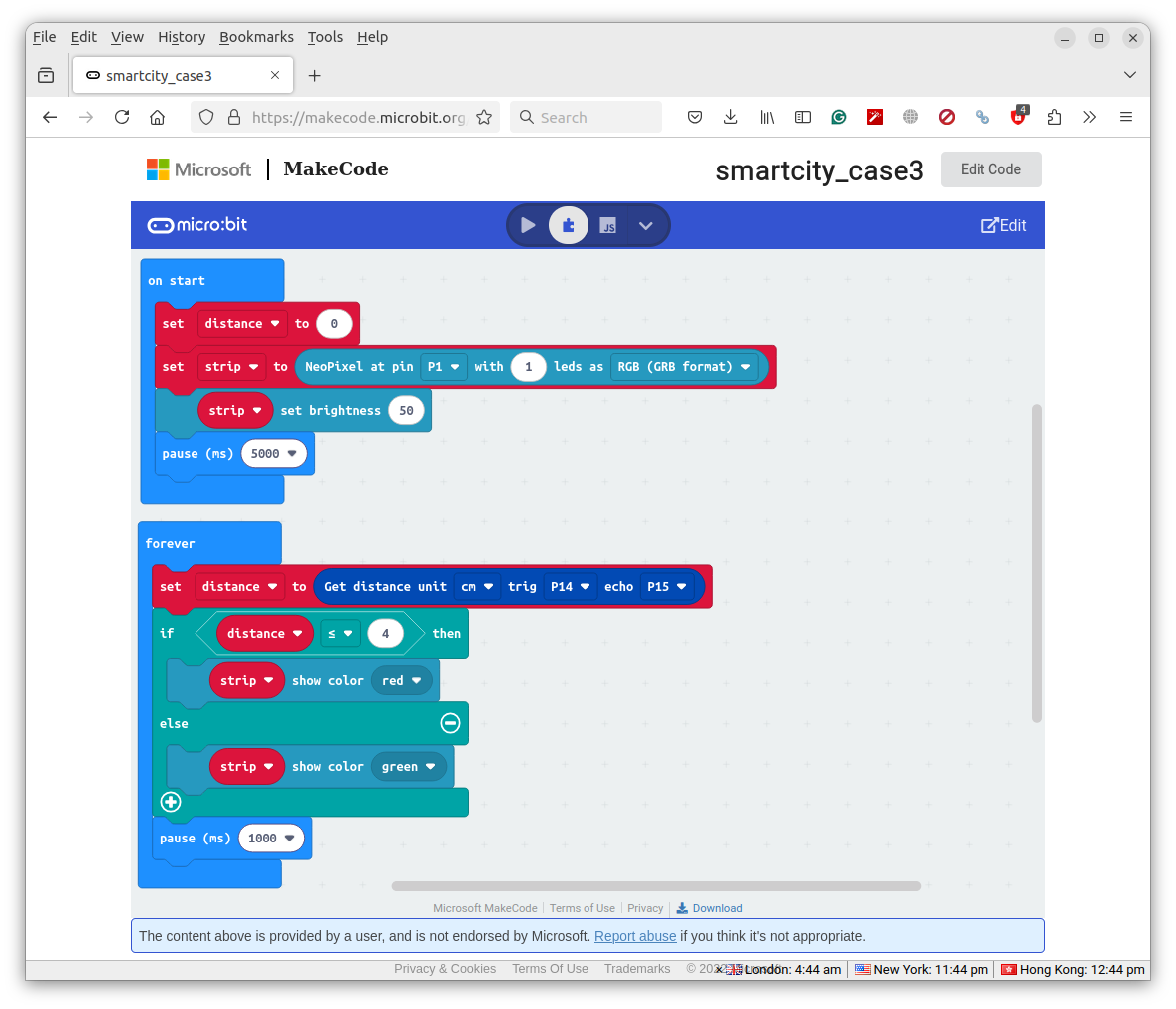Click the Microsoft logo

point(198,169)
